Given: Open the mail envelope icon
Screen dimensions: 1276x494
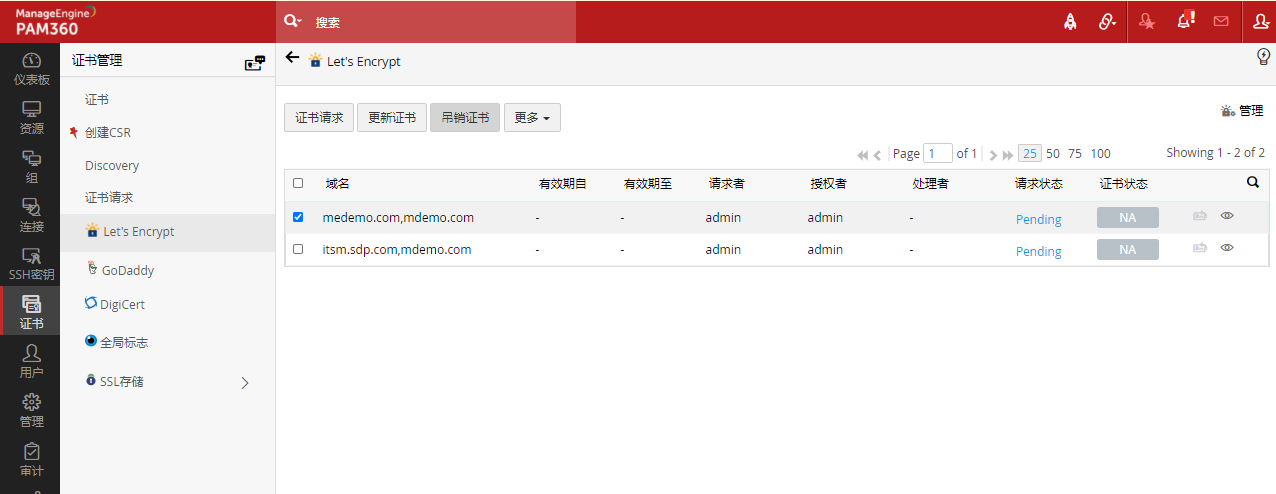Looking at the screenshot, I should [x=1221, y=21].
